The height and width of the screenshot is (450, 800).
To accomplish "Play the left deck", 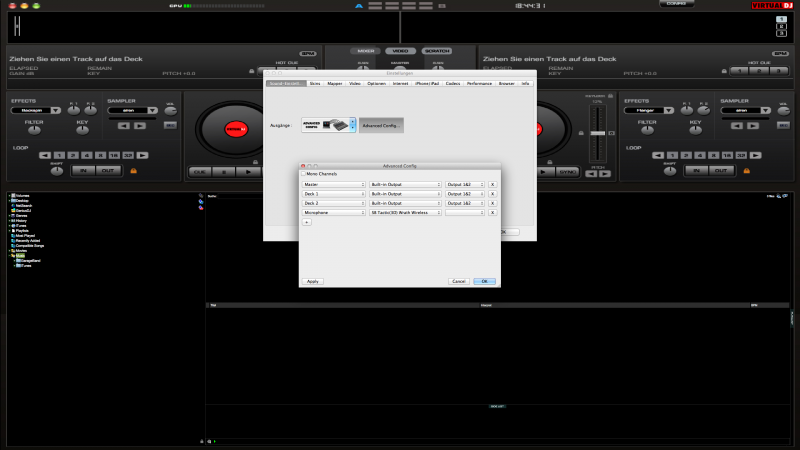I will (x=248, y=172).
